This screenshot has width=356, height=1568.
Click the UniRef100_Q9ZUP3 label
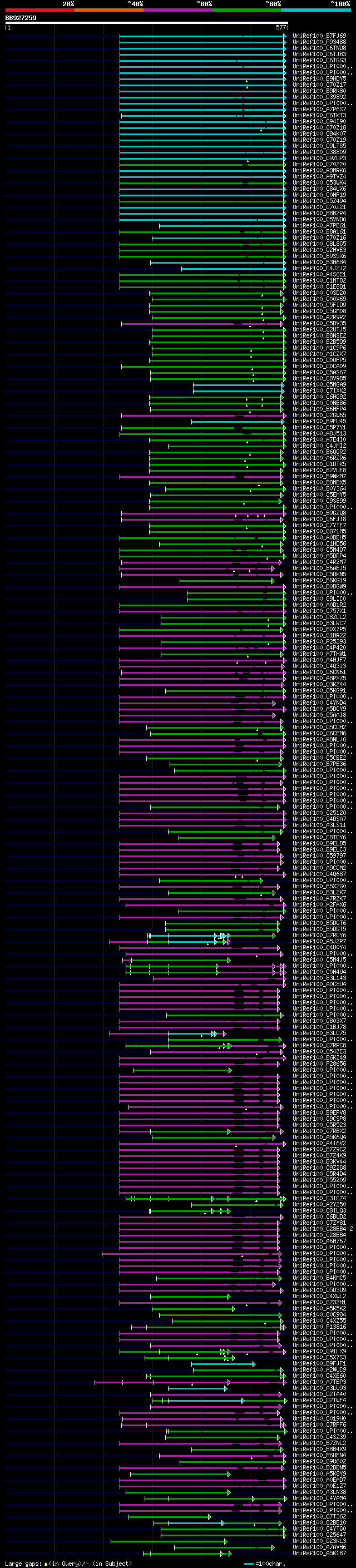click(319, 159)
